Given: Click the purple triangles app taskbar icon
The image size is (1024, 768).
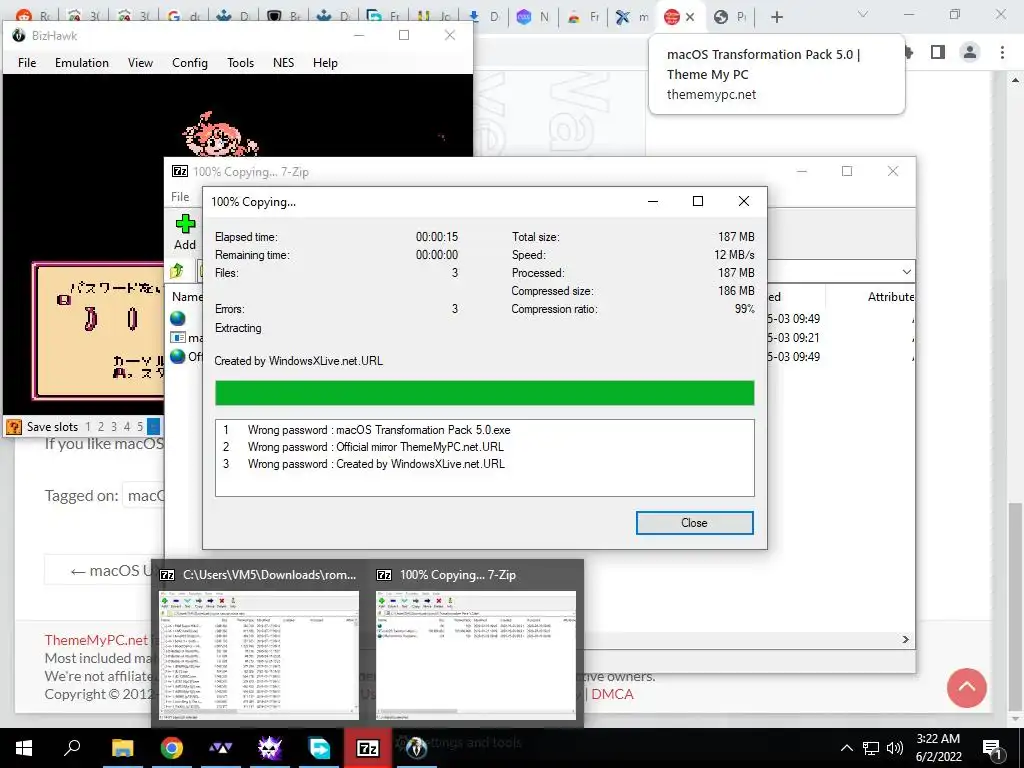Looking at the screenshot, I should pyautogui.click(x=221, y=748).
